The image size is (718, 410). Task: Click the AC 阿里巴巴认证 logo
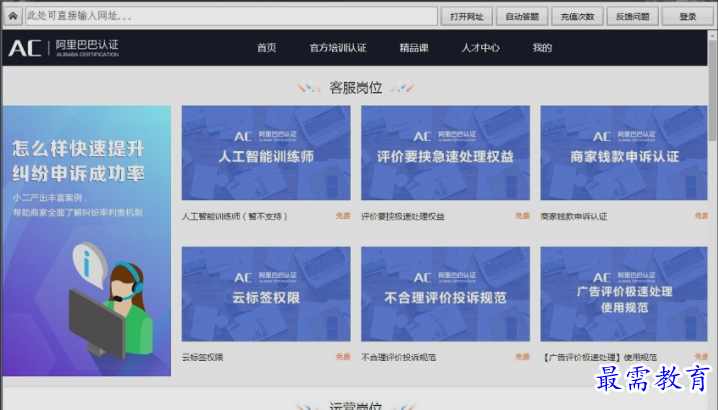point(64,48)
